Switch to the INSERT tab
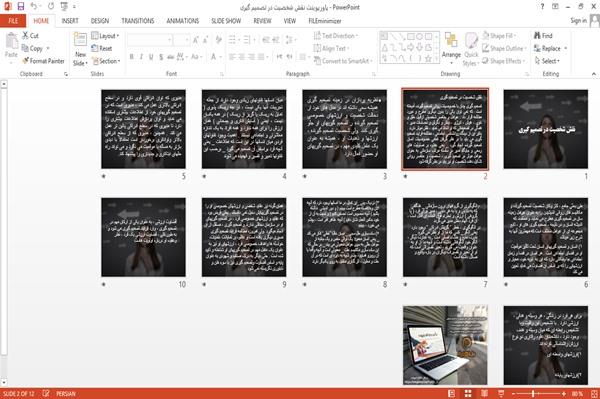Viewport: 600px width, 399px height. tap(70, 21)
